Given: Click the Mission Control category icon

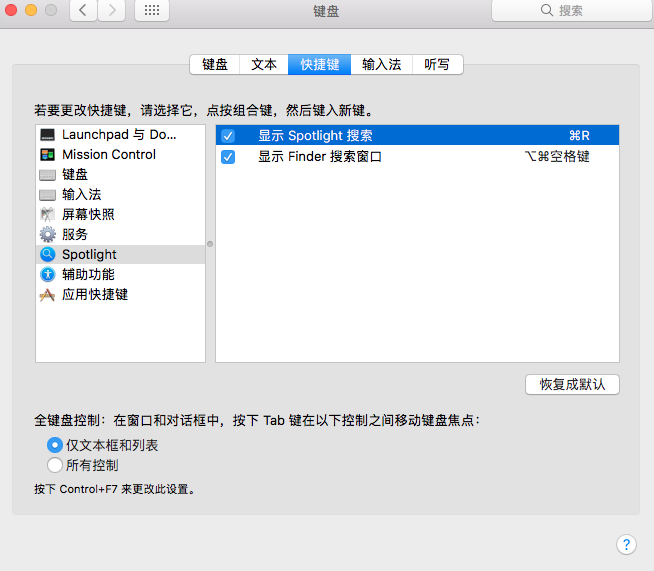Looking at the screenshot, I should (47, 155).
